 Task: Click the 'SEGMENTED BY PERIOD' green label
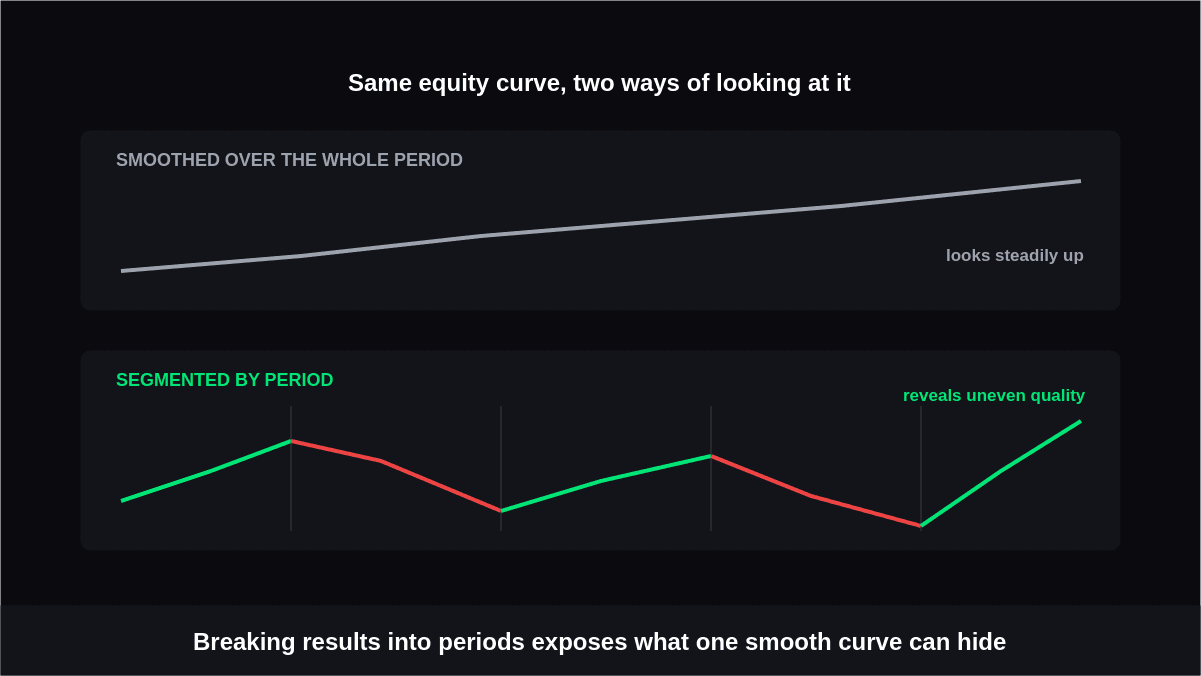pyautogui.click(x=225, y=380)
